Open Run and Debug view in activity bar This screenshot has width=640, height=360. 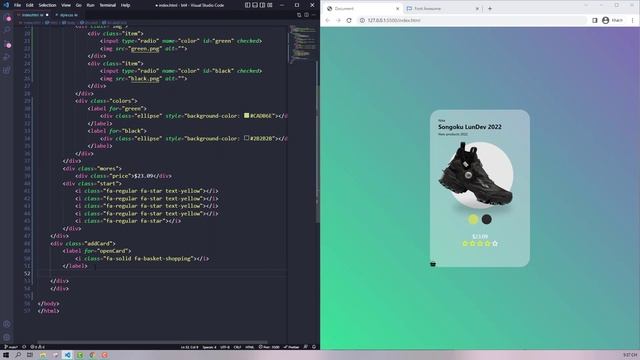tap(7, 57)
